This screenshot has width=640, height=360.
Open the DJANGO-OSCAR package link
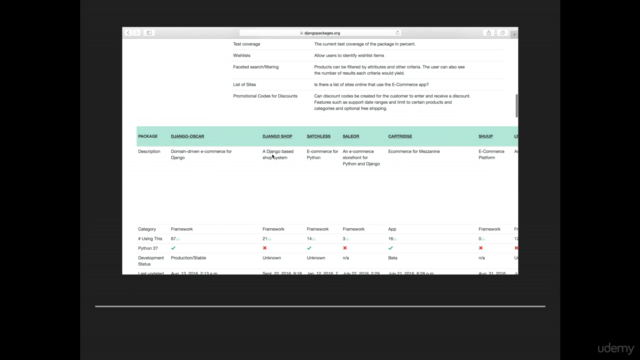coord(187,136)
